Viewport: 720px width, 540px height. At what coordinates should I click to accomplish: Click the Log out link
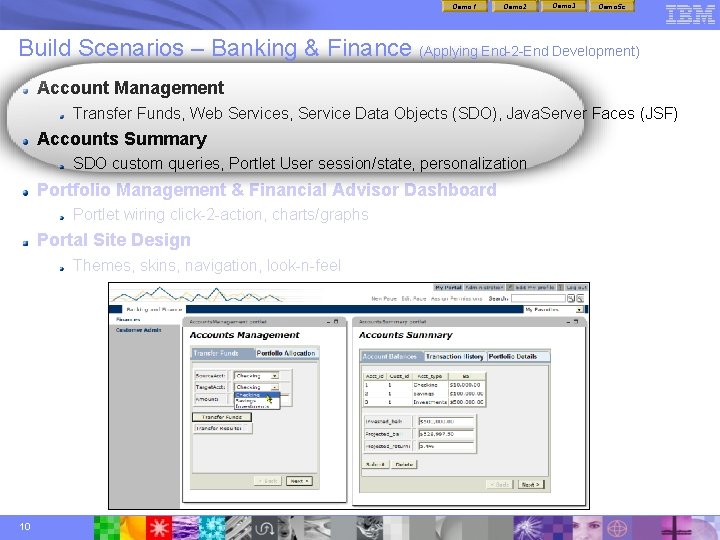(576, 287)
